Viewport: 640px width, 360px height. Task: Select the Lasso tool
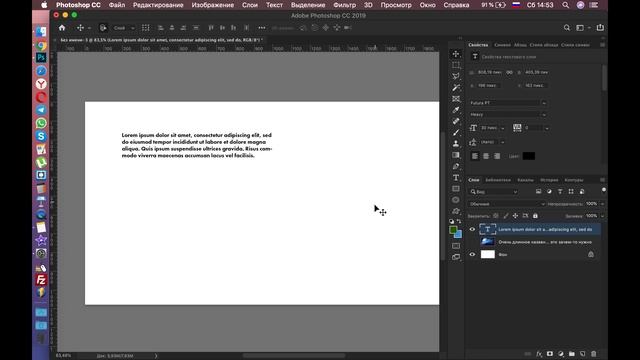[456, 76]
